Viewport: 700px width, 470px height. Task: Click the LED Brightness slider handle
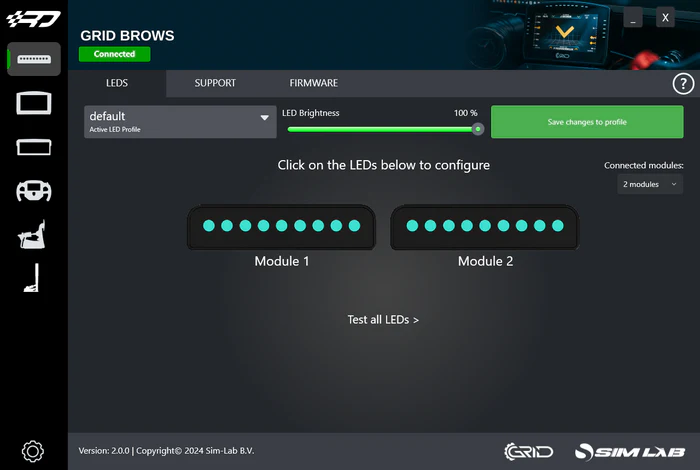point(478,129)
